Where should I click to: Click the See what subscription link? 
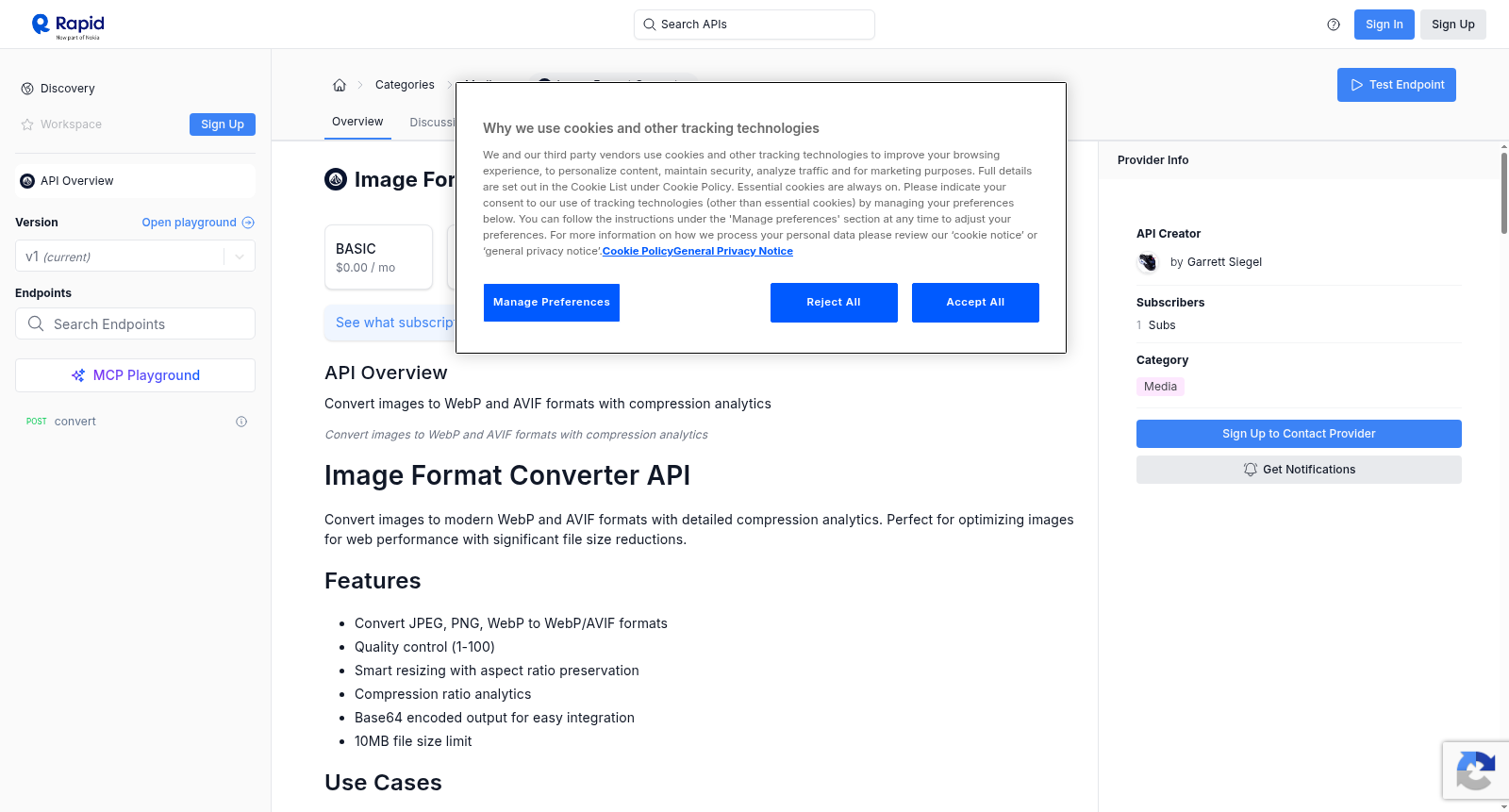click(395, 323)
